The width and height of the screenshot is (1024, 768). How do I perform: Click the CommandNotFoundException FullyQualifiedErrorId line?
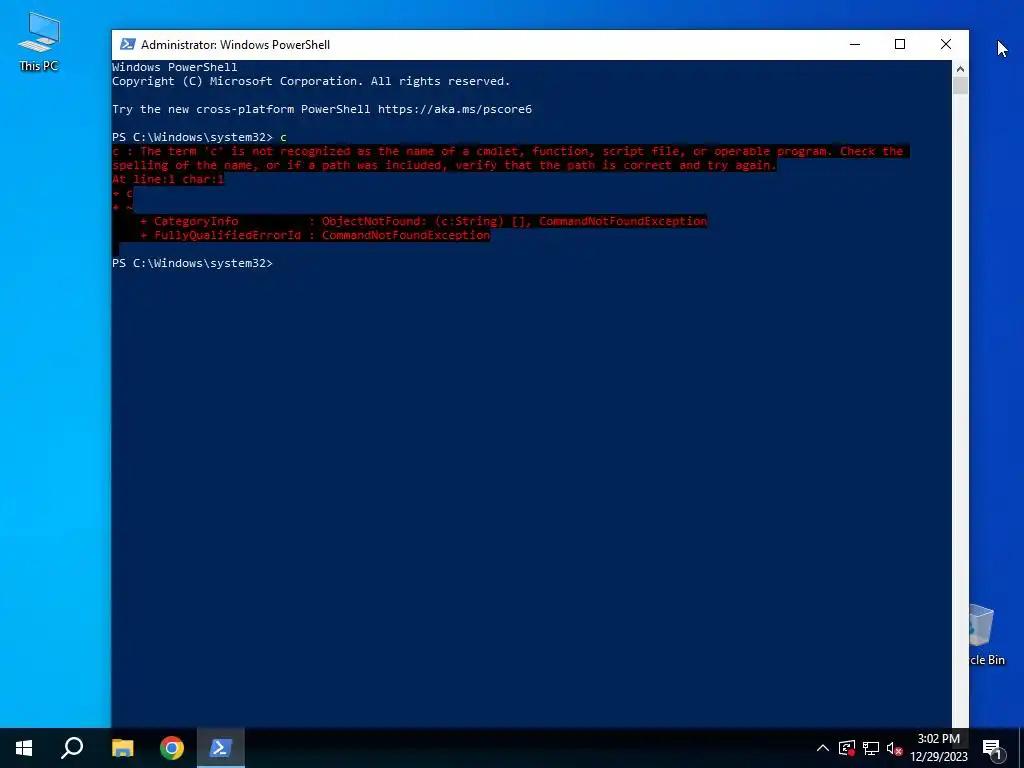point(315,235)
